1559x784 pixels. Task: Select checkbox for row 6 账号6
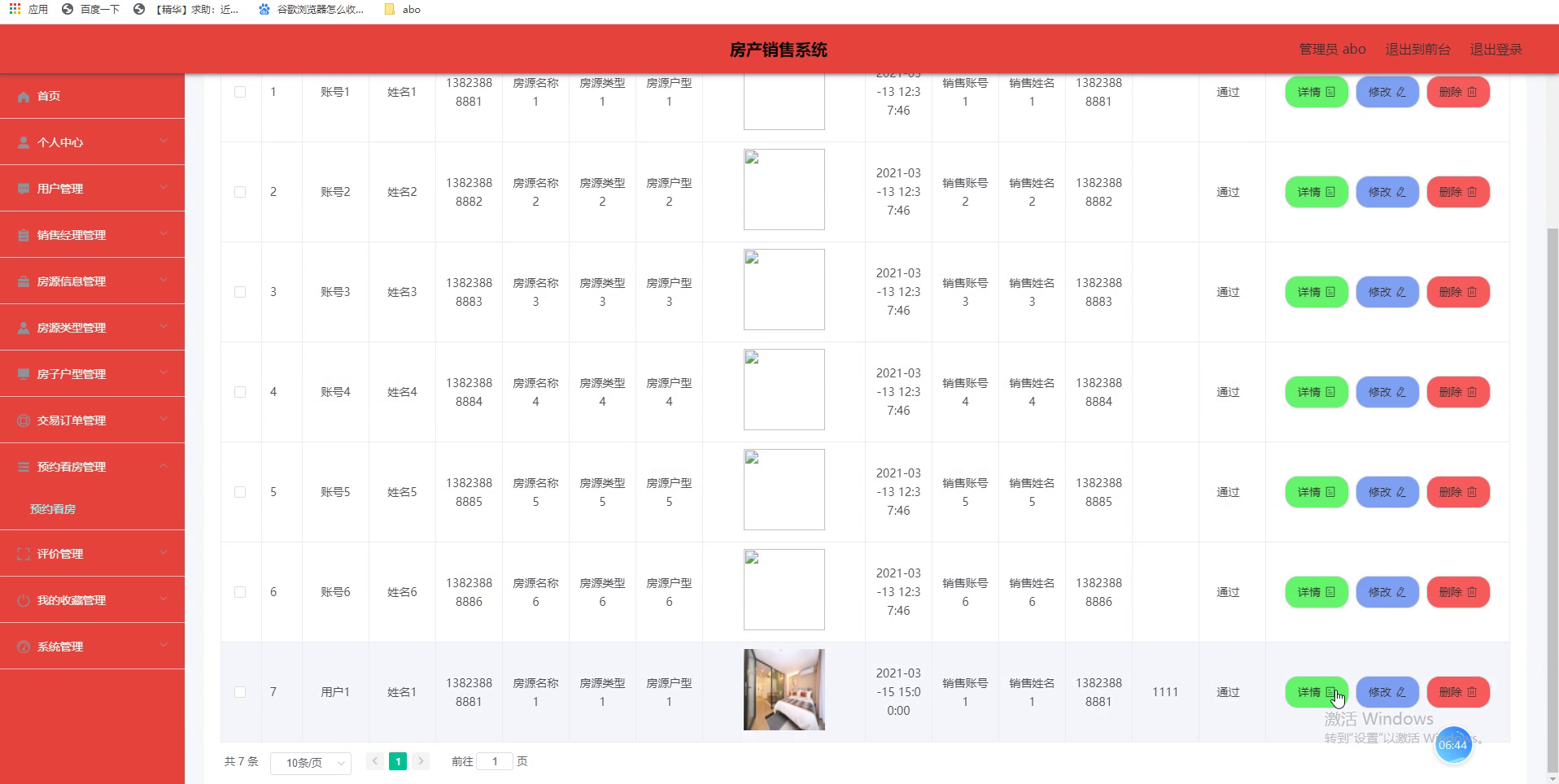click(240, 592)
